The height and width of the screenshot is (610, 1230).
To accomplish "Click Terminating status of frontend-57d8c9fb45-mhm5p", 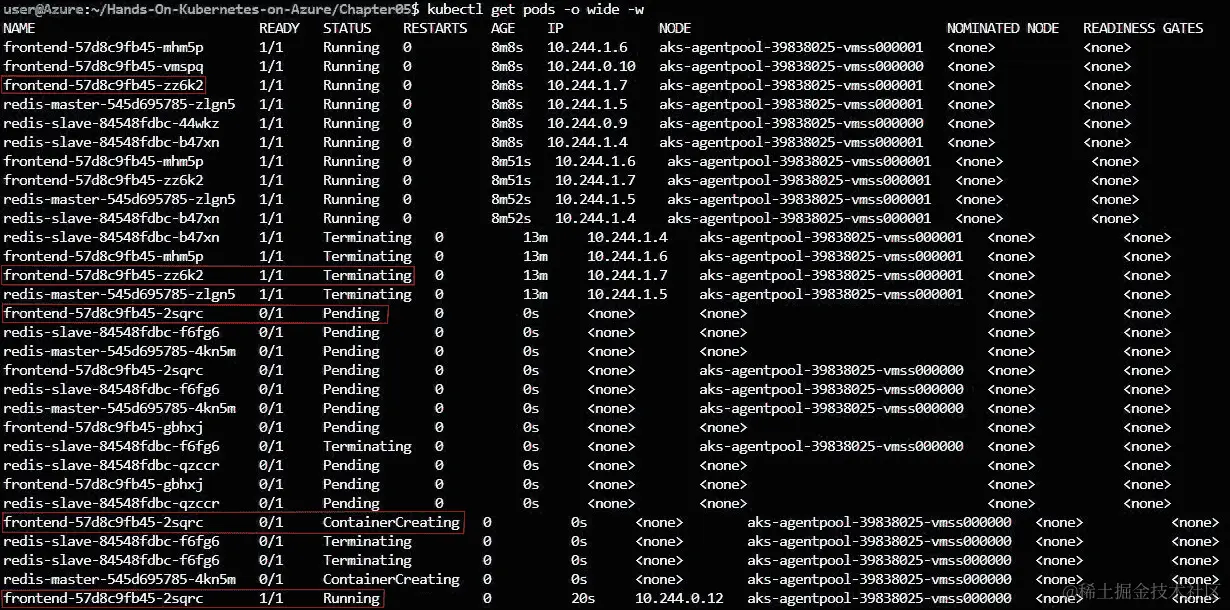I will point(367,256).
